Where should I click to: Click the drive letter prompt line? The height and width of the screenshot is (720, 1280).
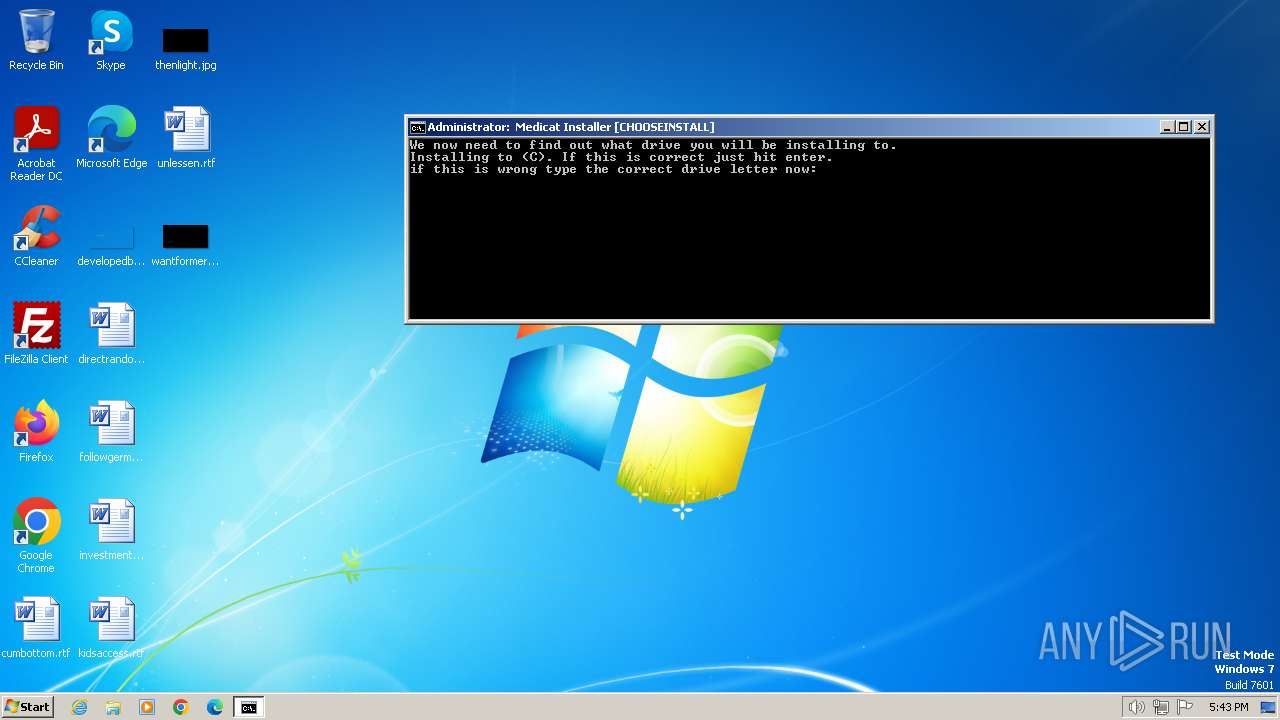coord(613,169)
